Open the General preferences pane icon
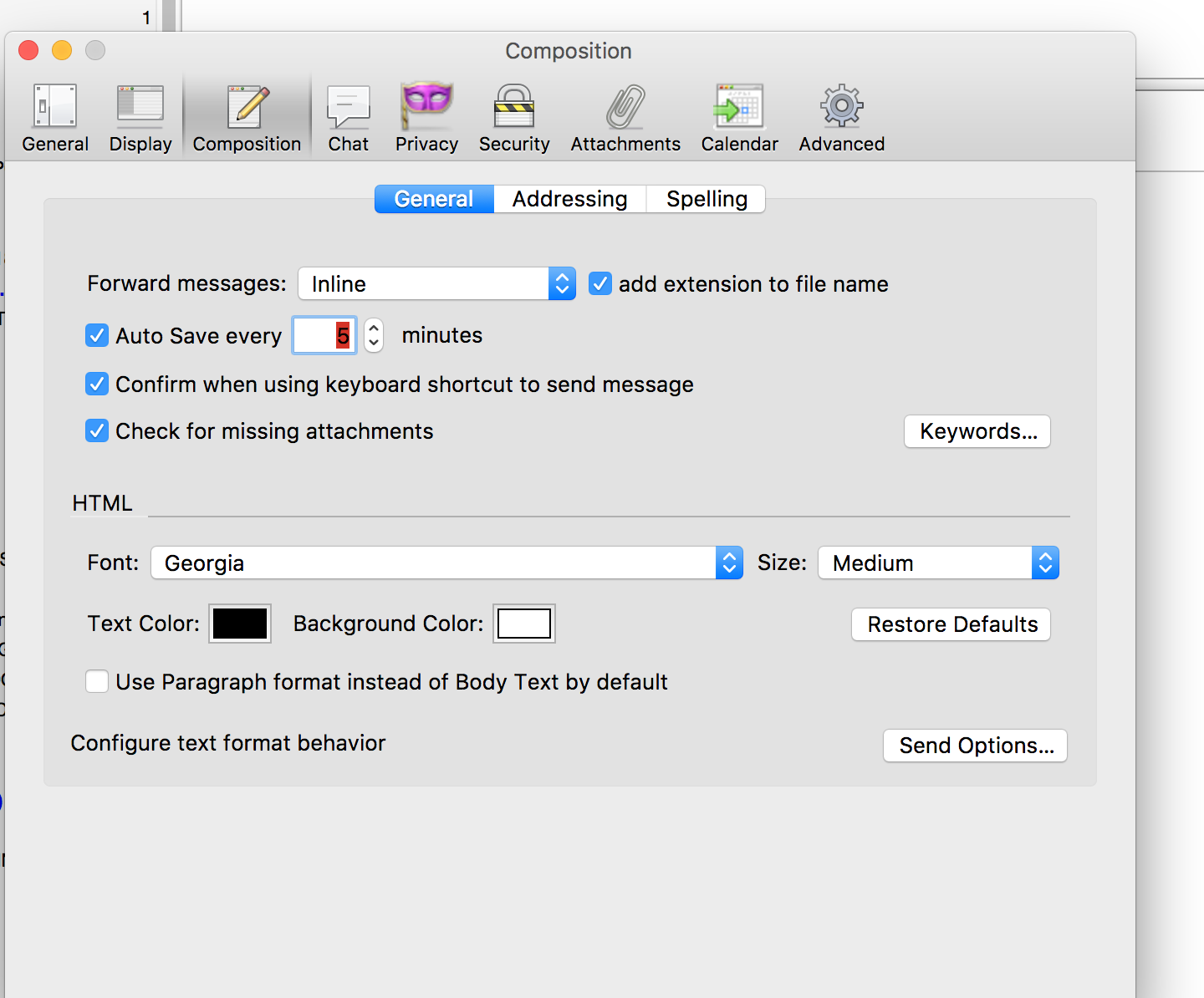Viewport: 1204px width, 998px height. 55,106
